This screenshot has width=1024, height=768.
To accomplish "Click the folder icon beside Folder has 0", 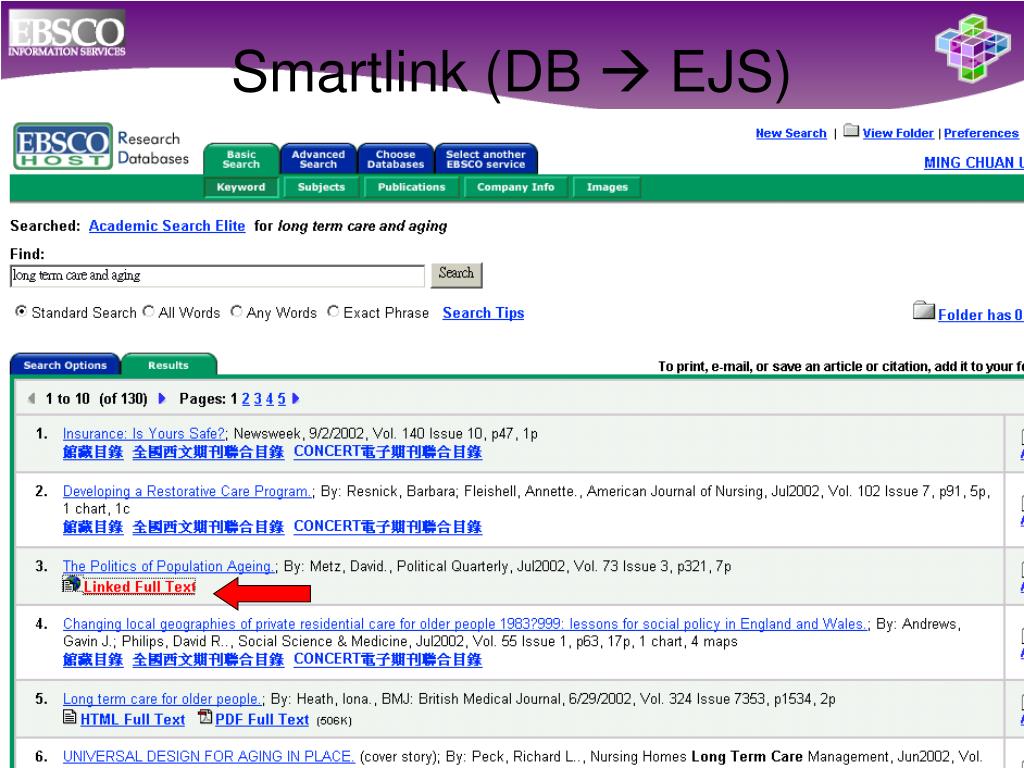I will pyautogui.click(x=923, y=310).
